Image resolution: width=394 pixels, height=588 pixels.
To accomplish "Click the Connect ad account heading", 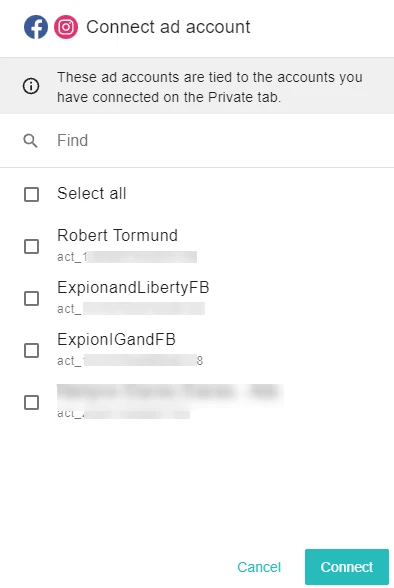I will pos(168,27).
